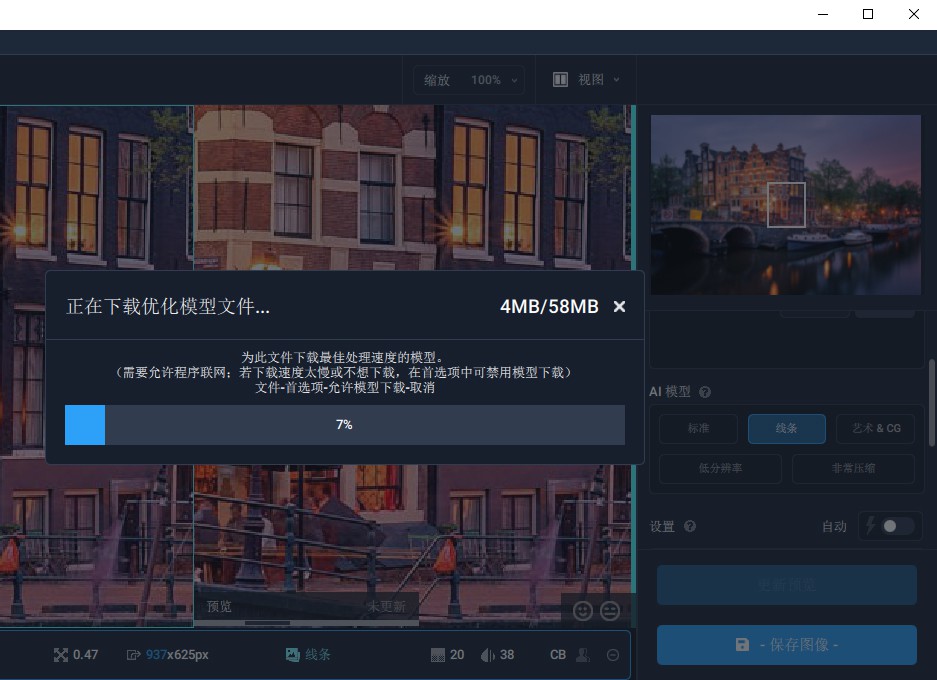Screen dimensions: 937x680
Task: Click the 更新预览 update preview button
Action: click(x=786, y=585)
